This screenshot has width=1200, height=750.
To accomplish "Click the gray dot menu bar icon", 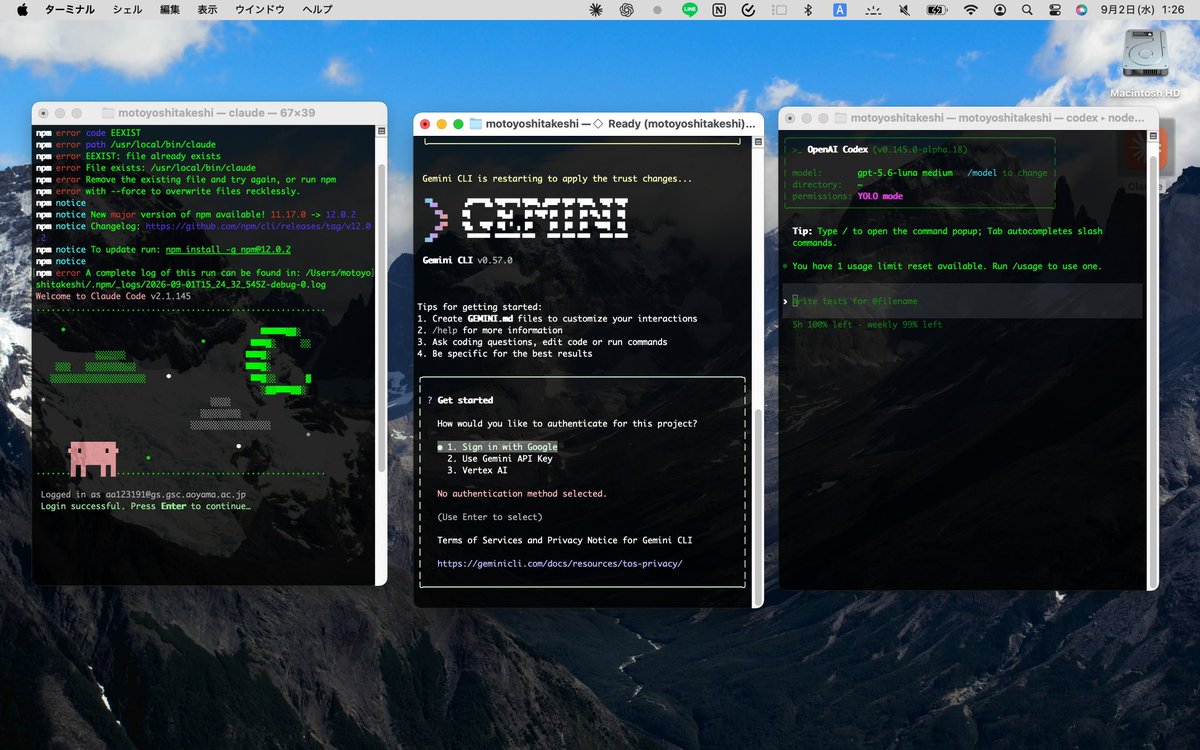I will click(x=657, y=9).
